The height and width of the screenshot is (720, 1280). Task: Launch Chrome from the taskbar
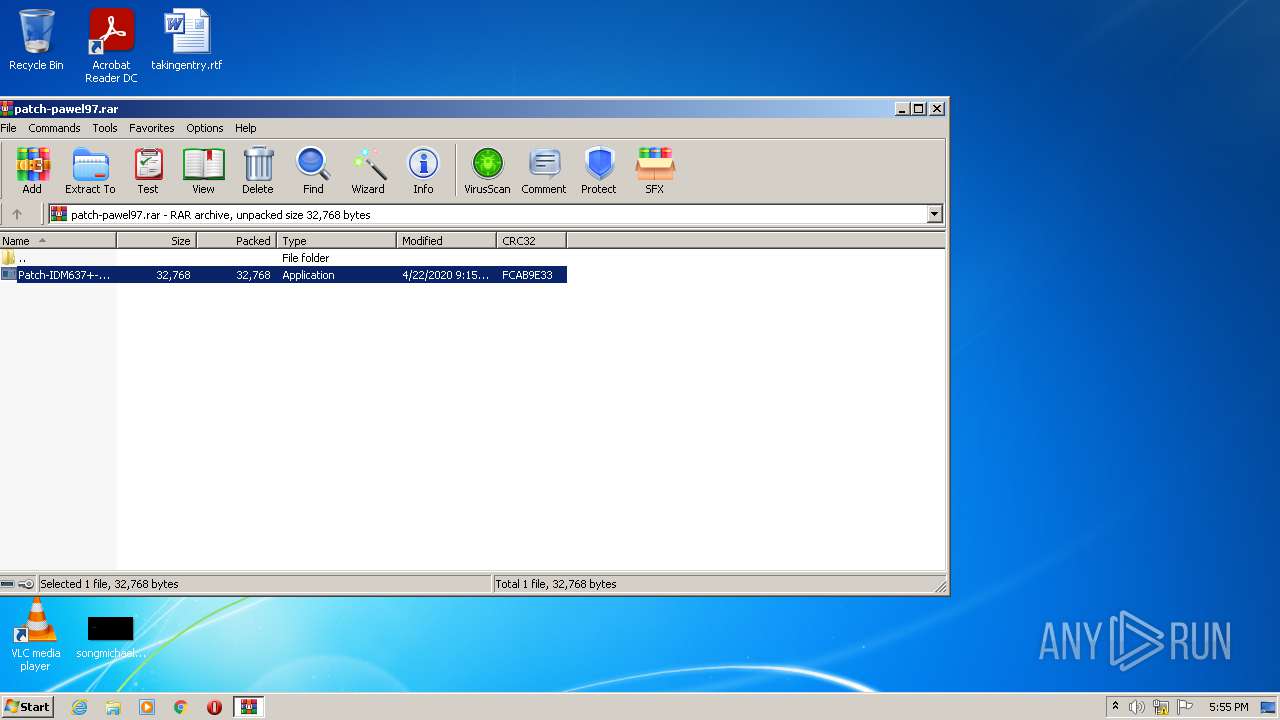coord(181,707)
